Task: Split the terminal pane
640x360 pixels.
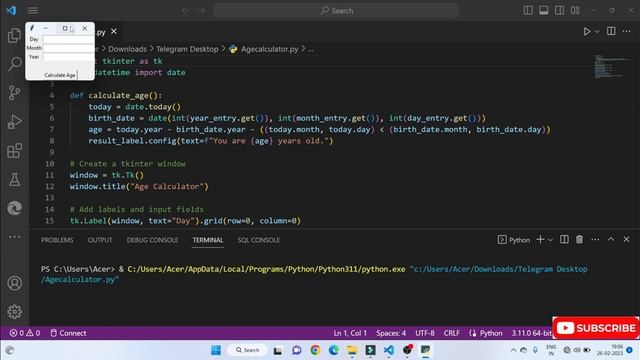Action: (x=564, y=240)
